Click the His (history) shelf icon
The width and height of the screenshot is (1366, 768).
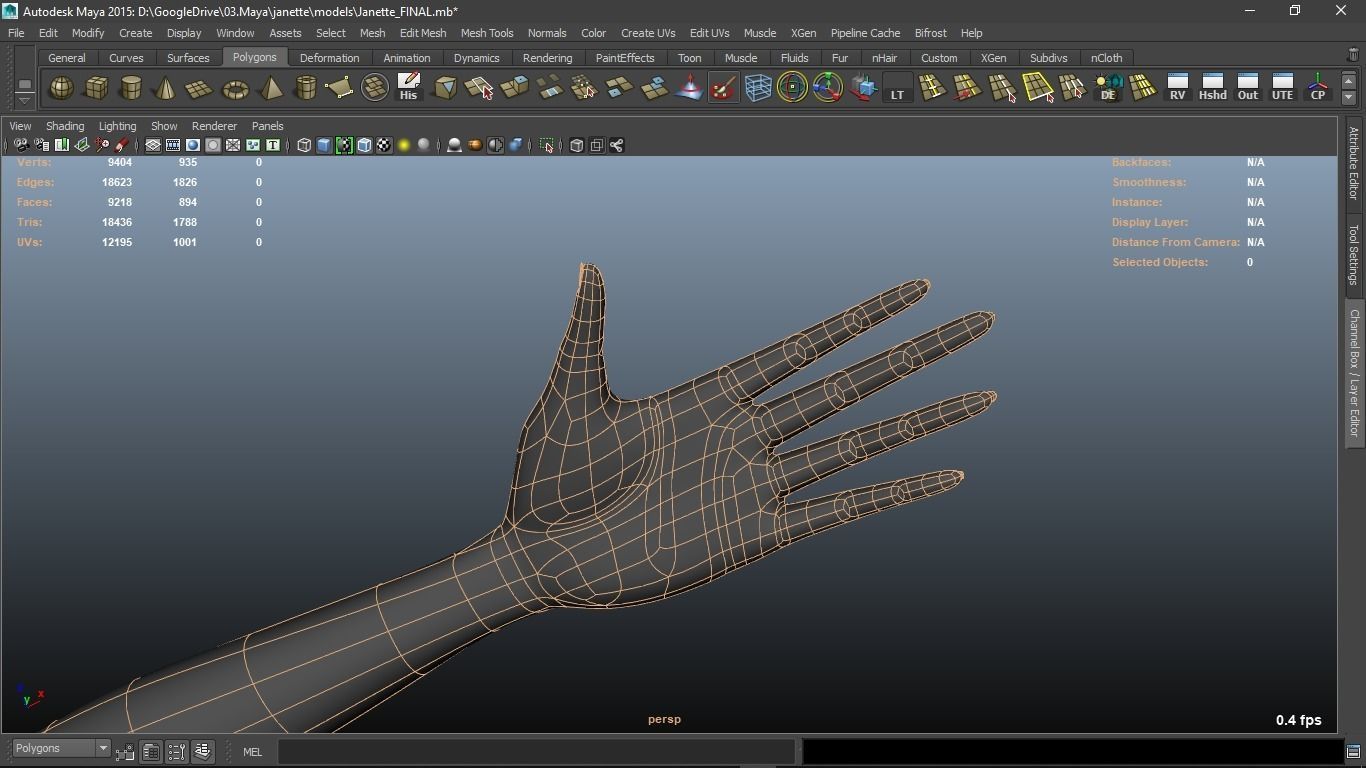(x=408, y=88)
